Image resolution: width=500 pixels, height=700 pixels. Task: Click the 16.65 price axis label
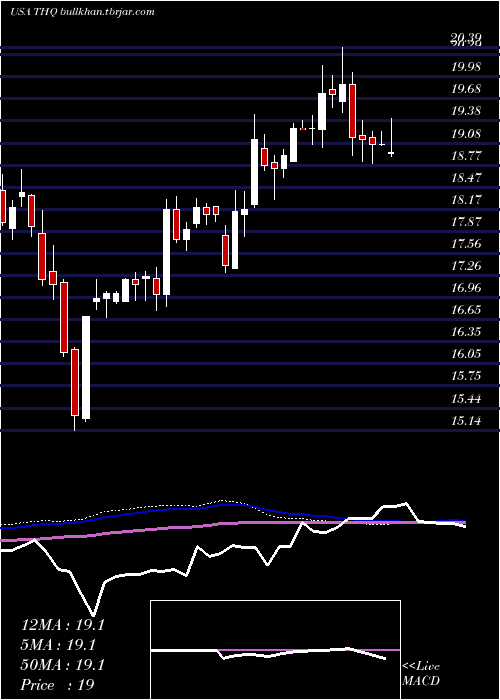466,310
